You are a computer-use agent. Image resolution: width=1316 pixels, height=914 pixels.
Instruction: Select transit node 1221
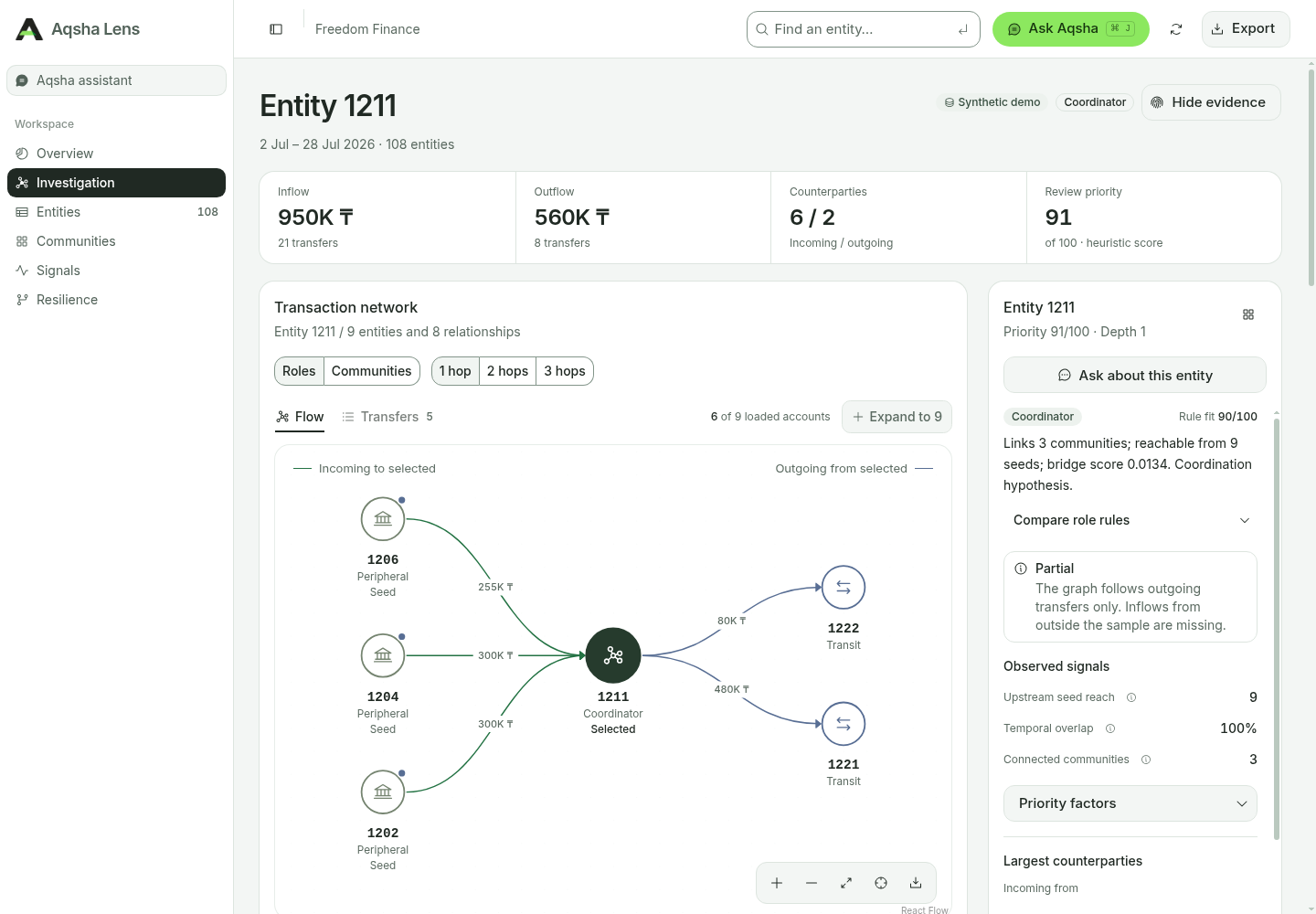pos(844,724)
